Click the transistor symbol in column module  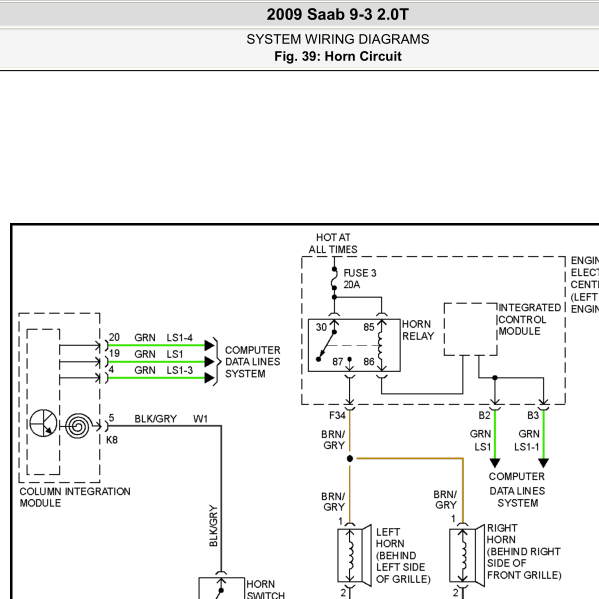(x=43, y=423)
